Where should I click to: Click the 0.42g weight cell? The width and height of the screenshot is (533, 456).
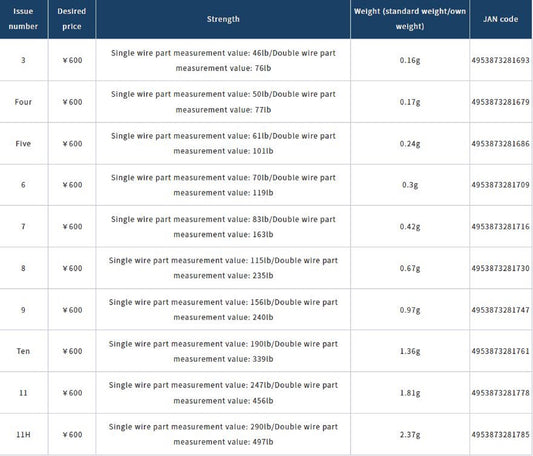tap(410, 226)
